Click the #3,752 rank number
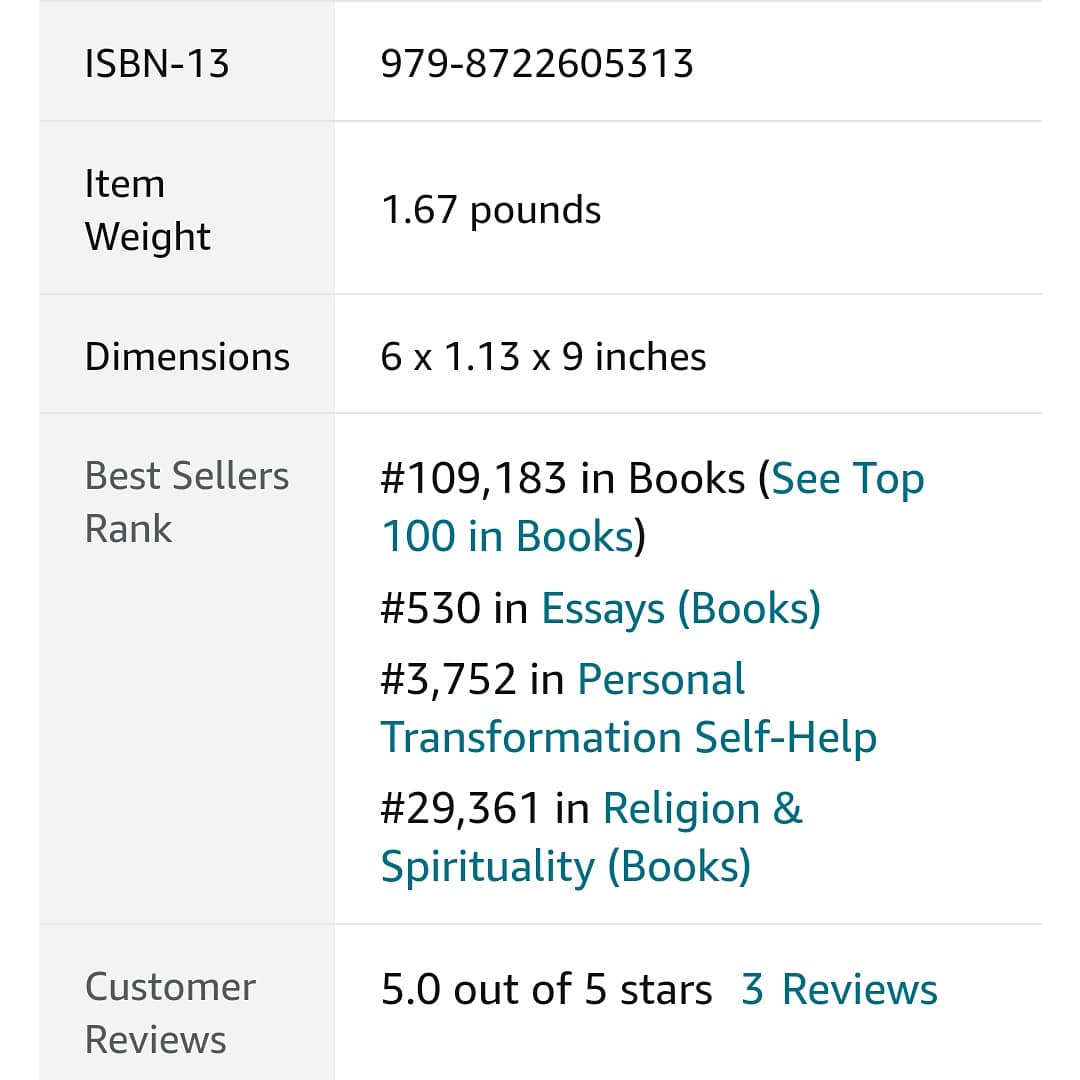The width and height of the screenshot is (1080, 1080). tap(449, 679)
